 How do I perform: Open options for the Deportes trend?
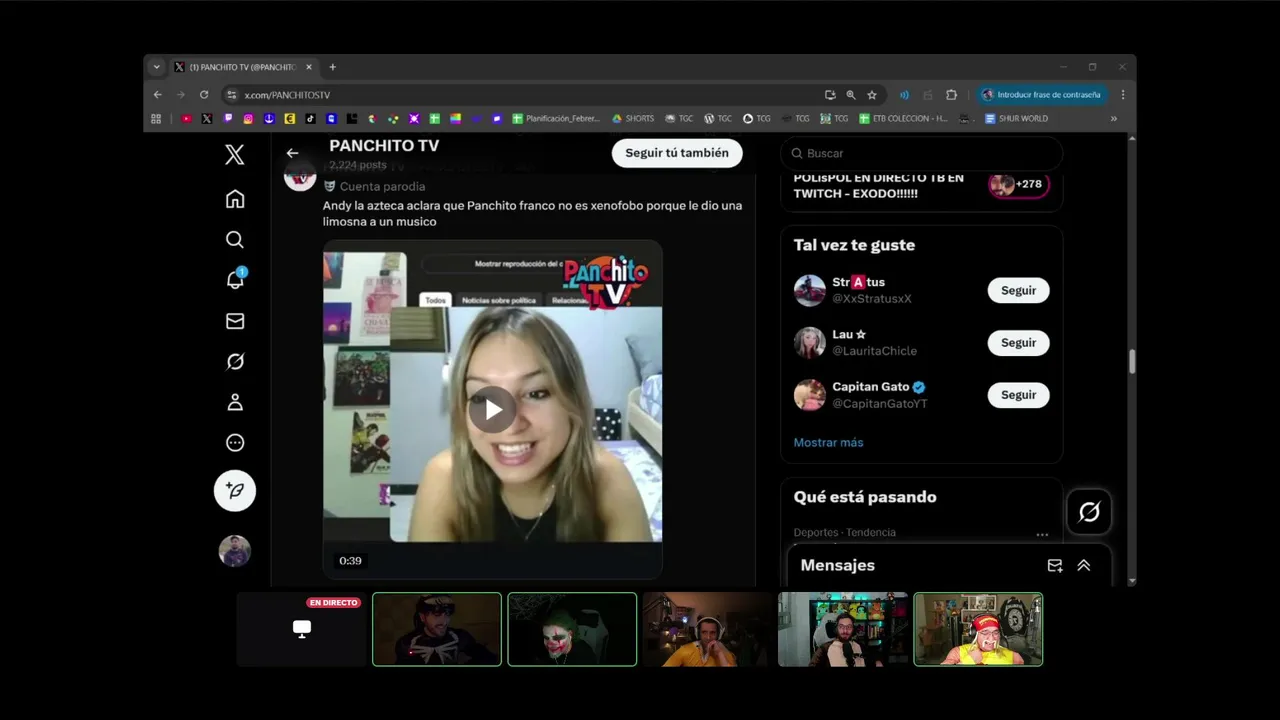[x=1042, y=534]
